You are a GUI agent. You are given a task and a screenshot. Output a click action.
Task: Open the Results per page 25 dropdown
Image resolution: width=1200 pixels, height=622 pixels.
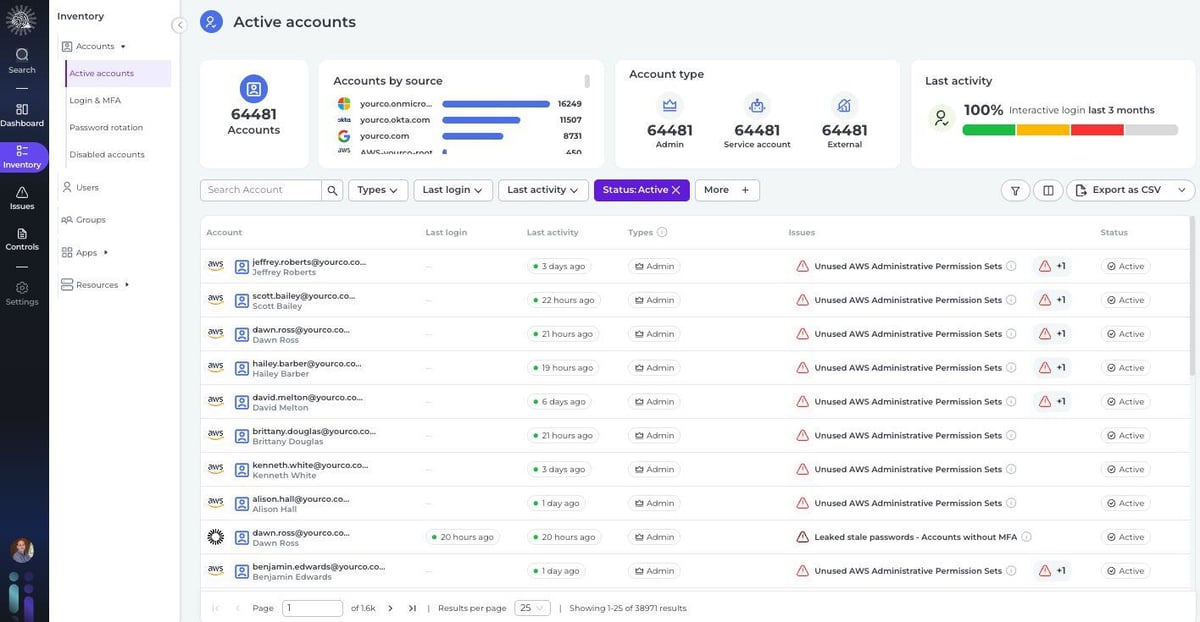pyautogui.click(x=532, y=608)
